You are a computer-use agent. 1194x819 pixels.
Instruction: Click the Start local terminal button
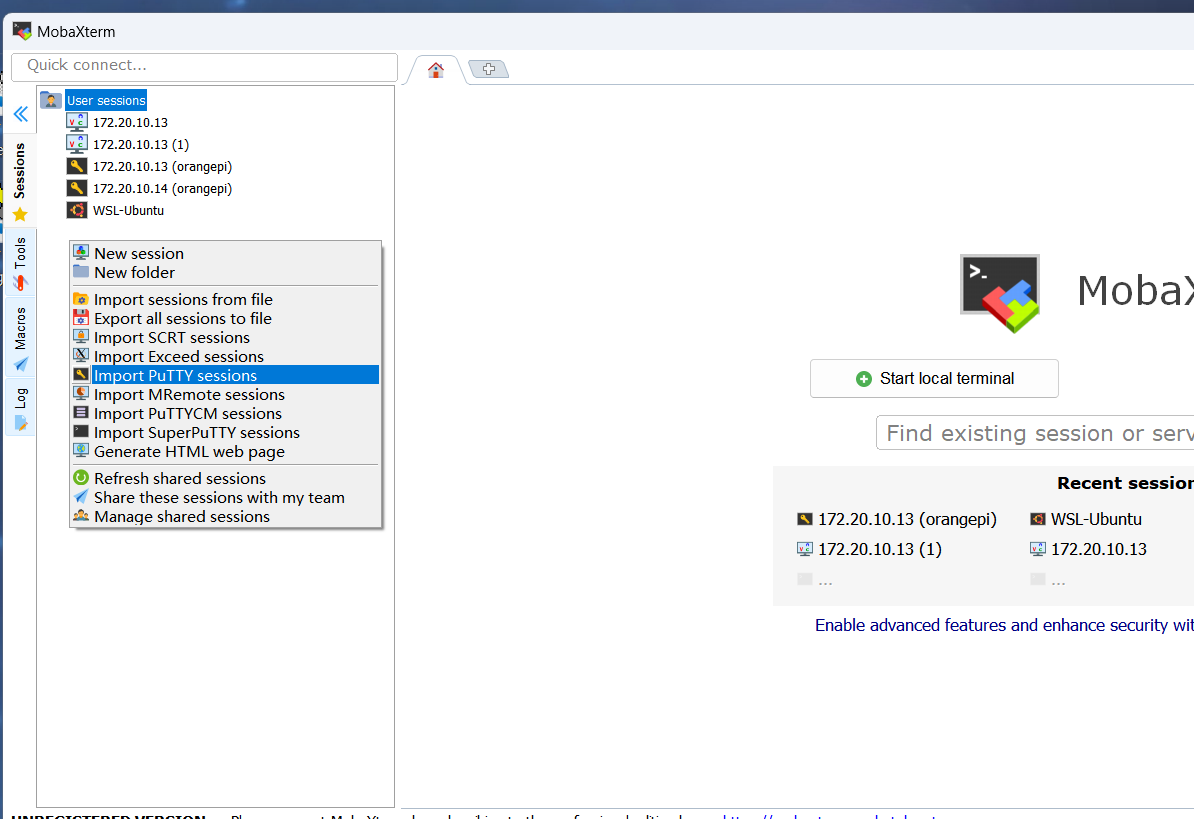[x=934, y=378]
